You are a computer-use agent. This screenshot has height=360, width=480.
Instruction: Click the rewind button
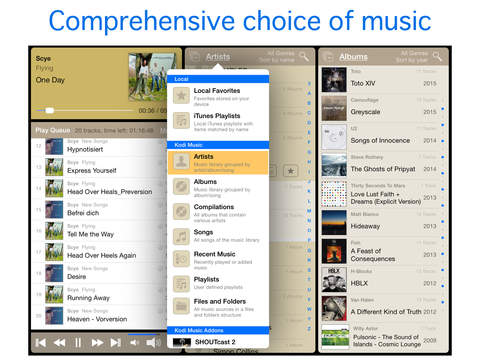[60, 343]
